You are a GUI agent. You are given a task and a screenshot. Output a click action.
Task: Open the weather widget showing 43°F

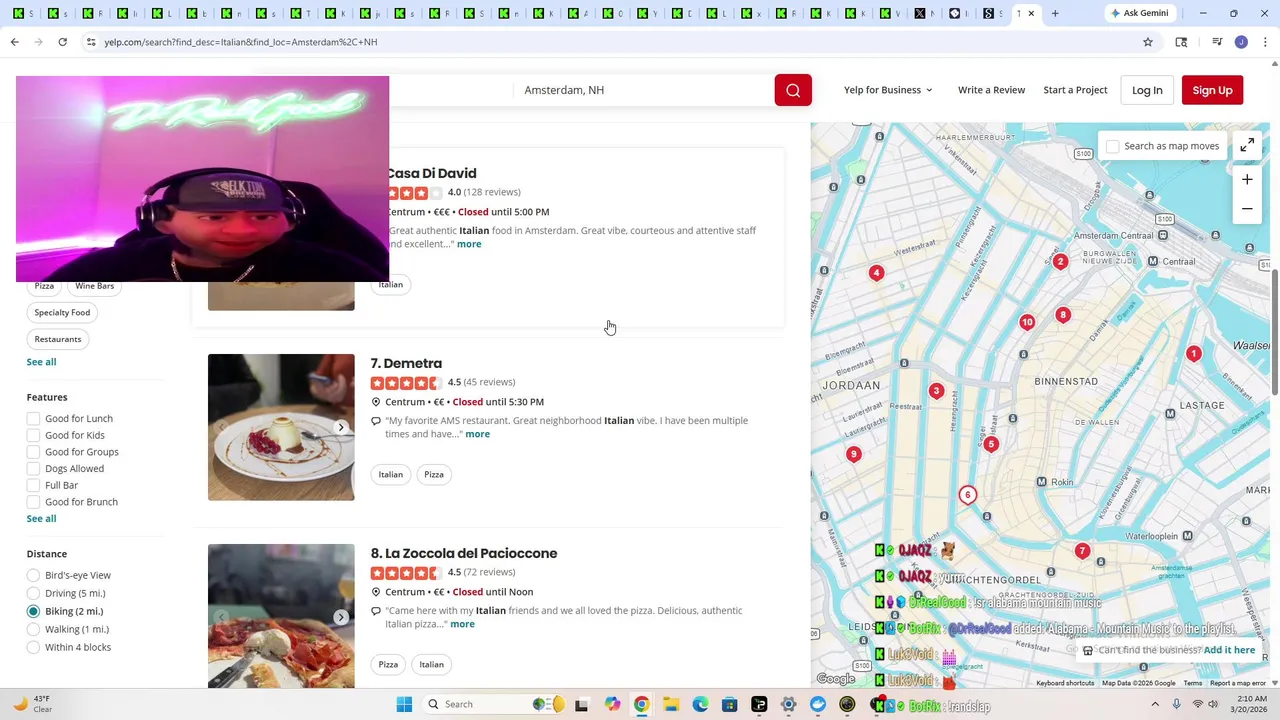(x=32, y=704)
